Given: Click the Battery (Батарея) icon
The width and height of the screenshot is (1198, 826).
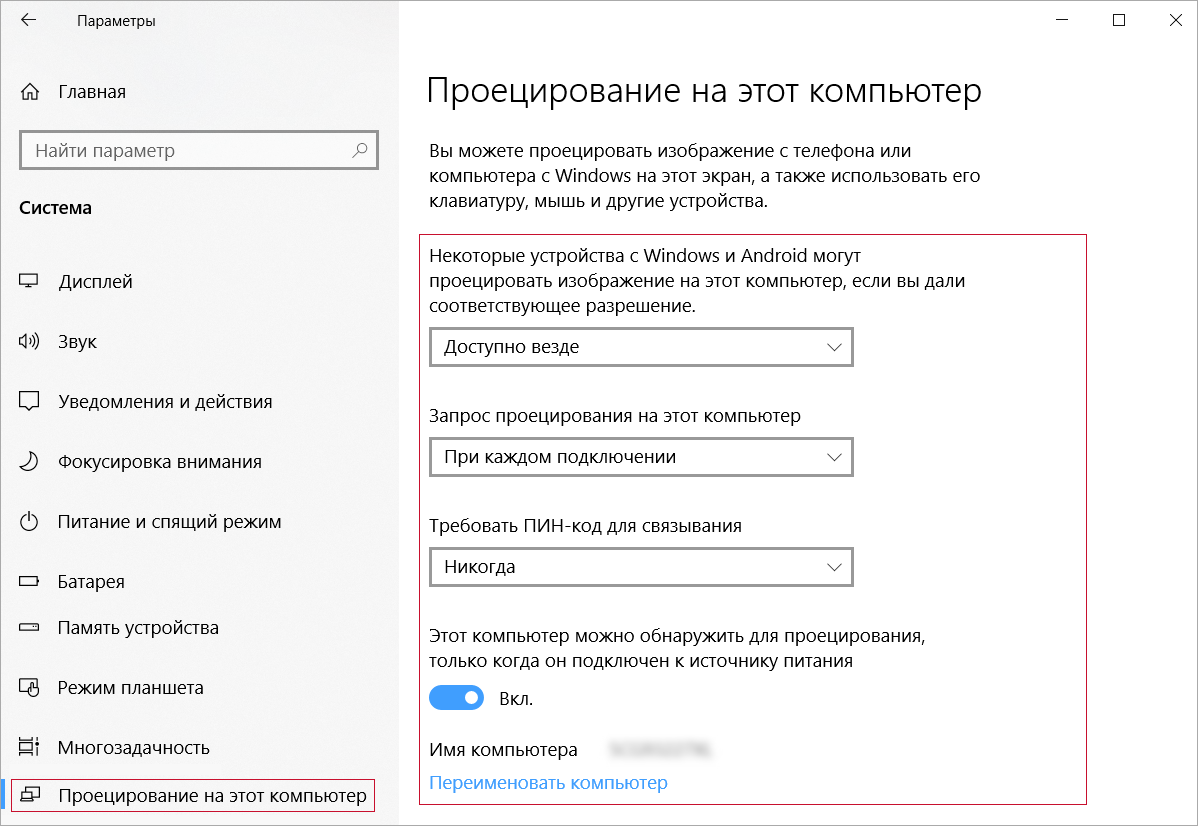Looking at the screenshot, I should tap(29, 582).
